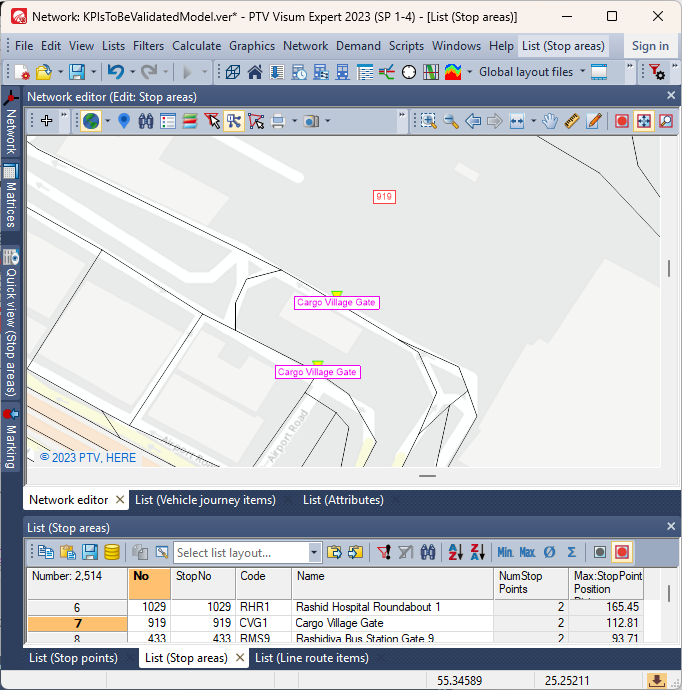Toggle the red marker button in Network editor toolbar

pos(622,121)
